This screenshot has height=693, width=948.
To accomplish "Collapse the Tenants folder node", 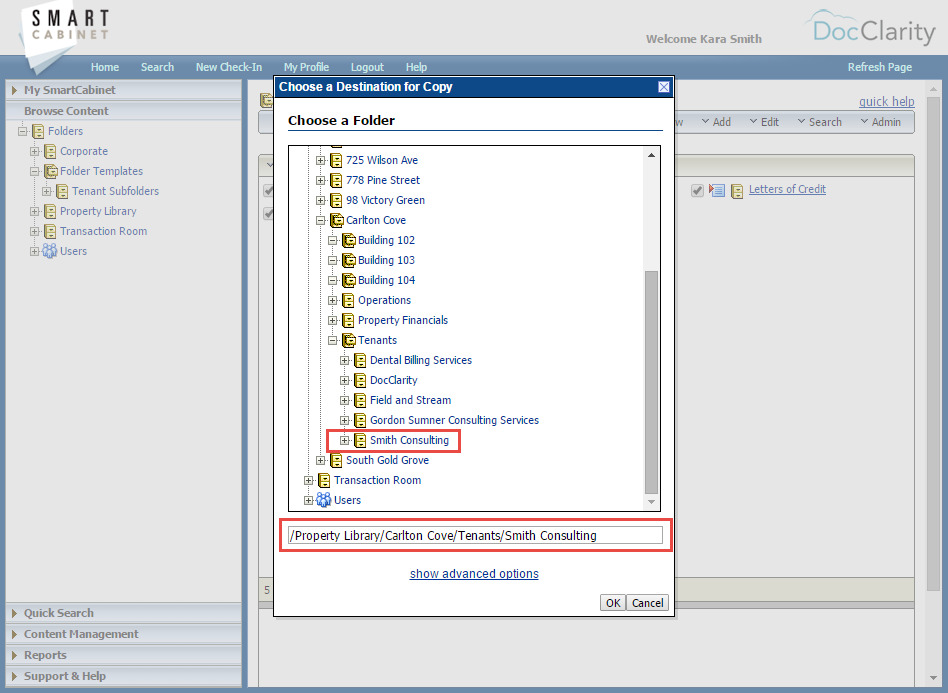I will point(333,340).
